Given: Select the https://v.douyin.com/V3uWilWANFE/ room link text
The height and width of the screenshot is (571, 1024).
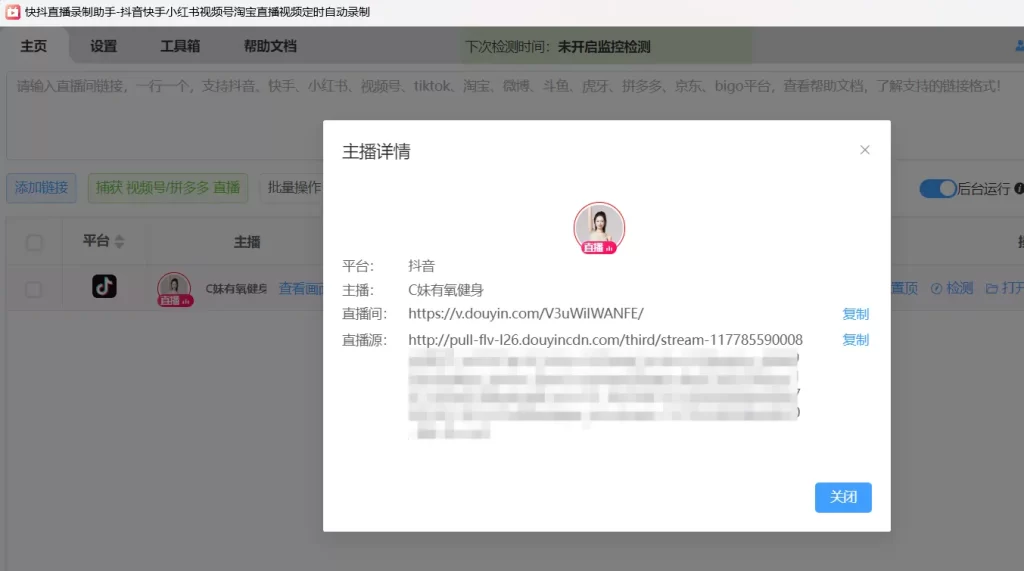Looking at the screenshot, I should point(526,314).
